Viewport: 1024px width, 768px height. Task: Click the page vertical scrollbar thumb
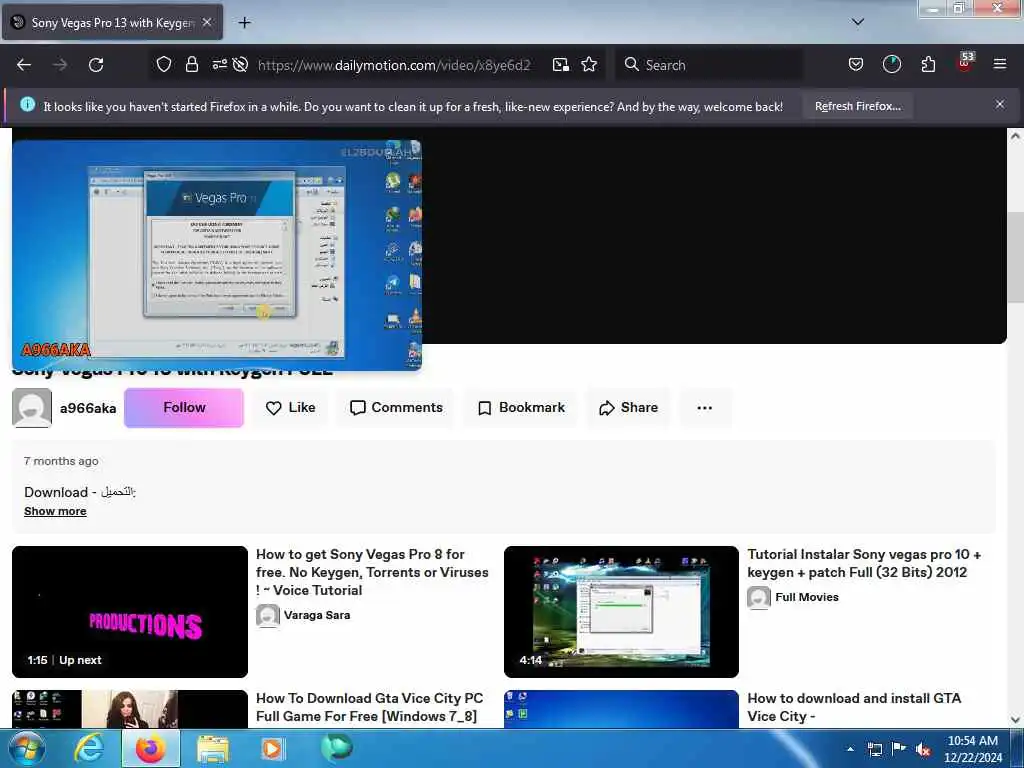(x=1015, y=258)
